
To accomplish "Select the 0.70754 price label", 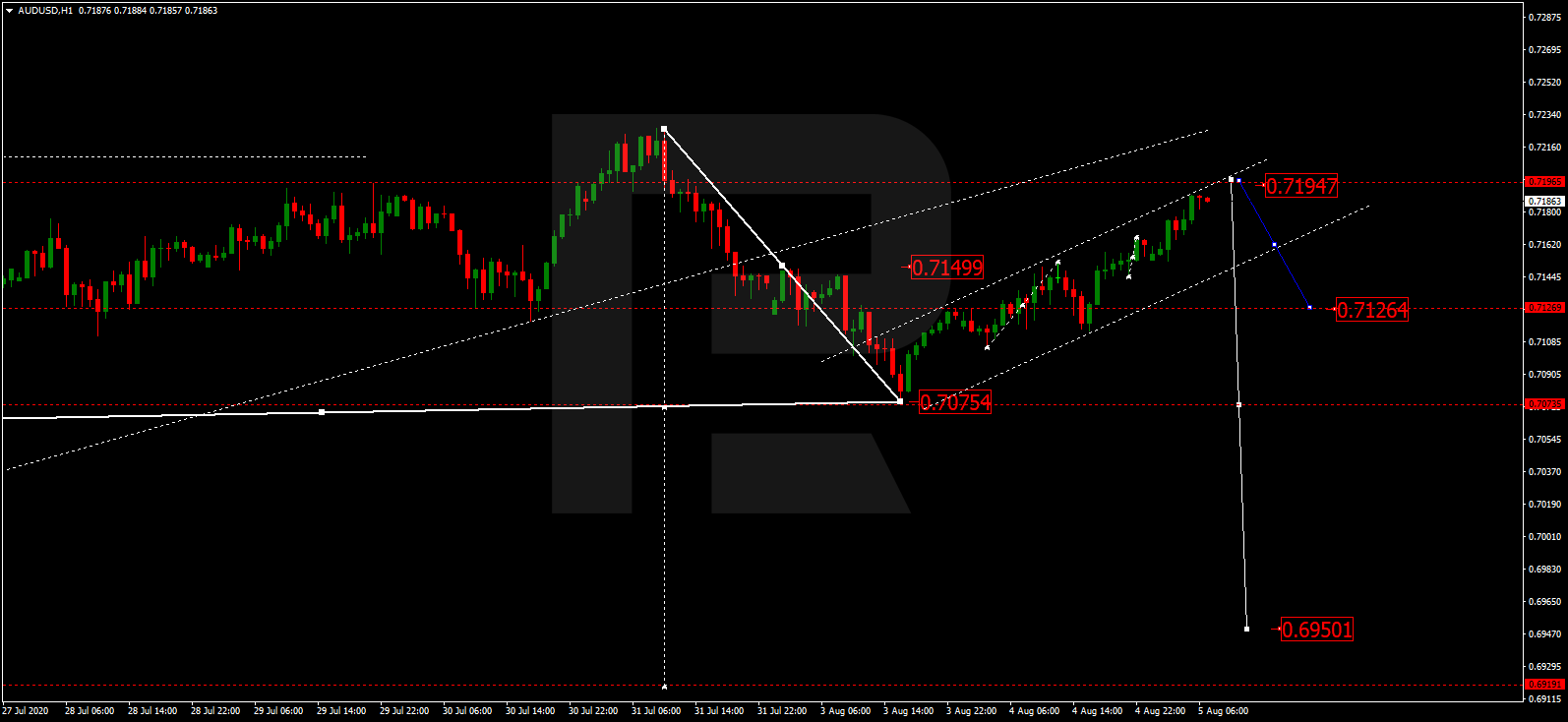I will pyautogui.click(x=954, y=402).
